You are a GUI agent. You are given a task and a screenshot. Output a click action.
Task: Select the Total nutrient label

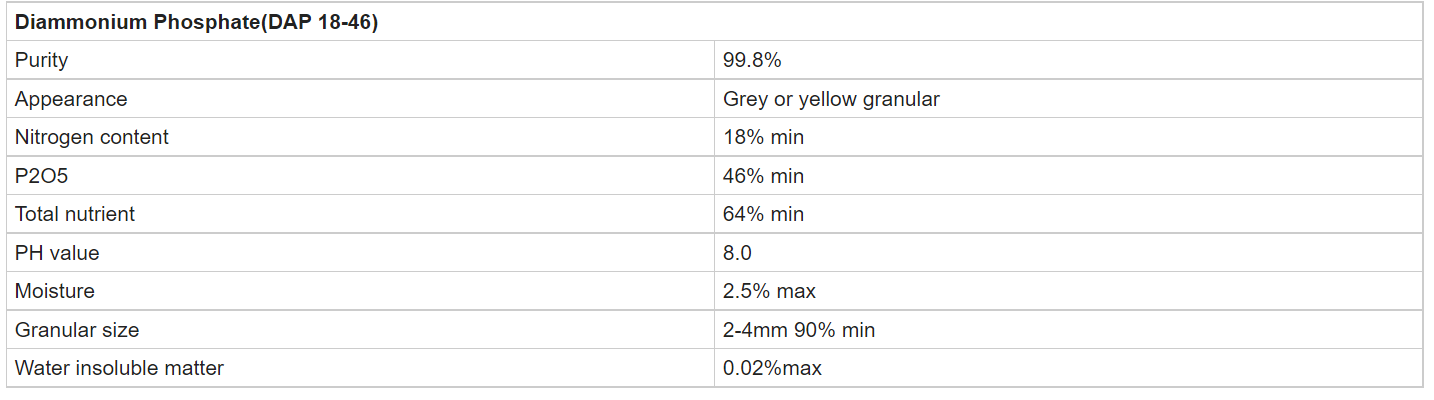pos(75,214)
